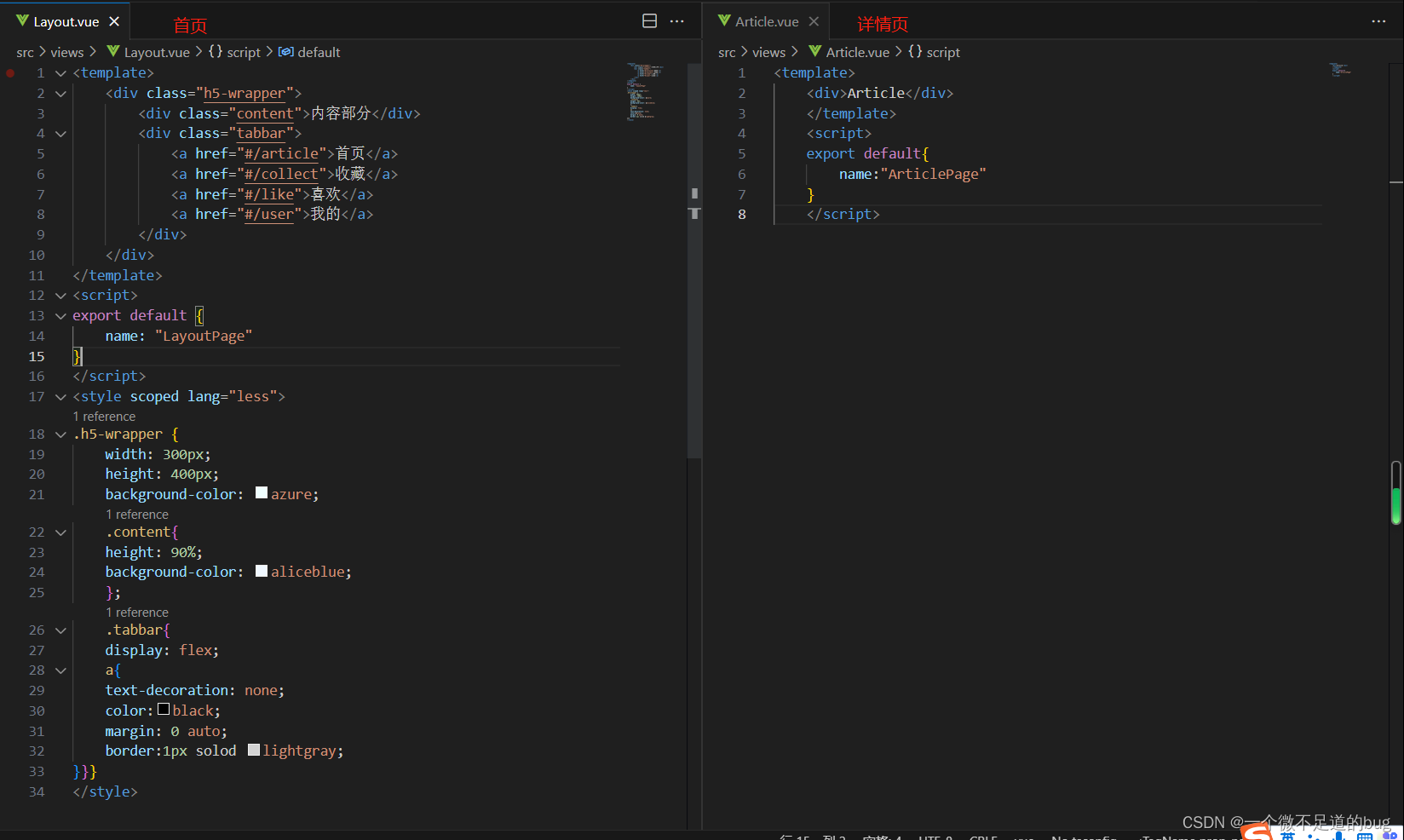Click Vue icon in Layout.vue breadcrumb
1404x840 pixels.
tap(112, 51)
